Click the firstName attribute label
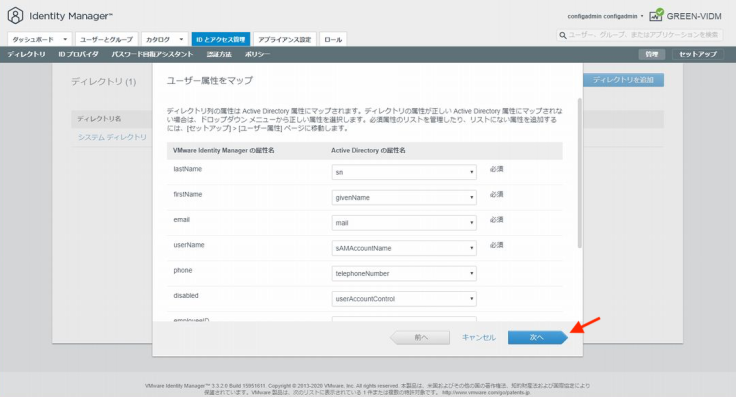 [x=188, y=194]
